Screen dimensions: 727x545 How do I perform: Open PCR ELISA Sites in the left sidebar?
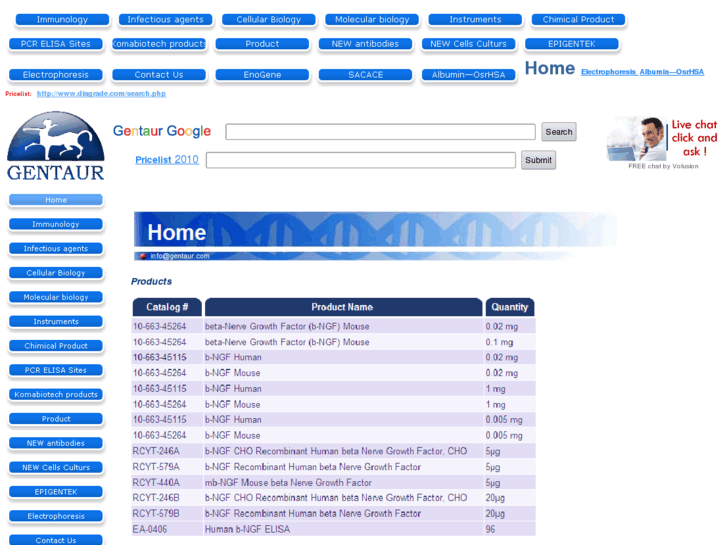(56, 370)
